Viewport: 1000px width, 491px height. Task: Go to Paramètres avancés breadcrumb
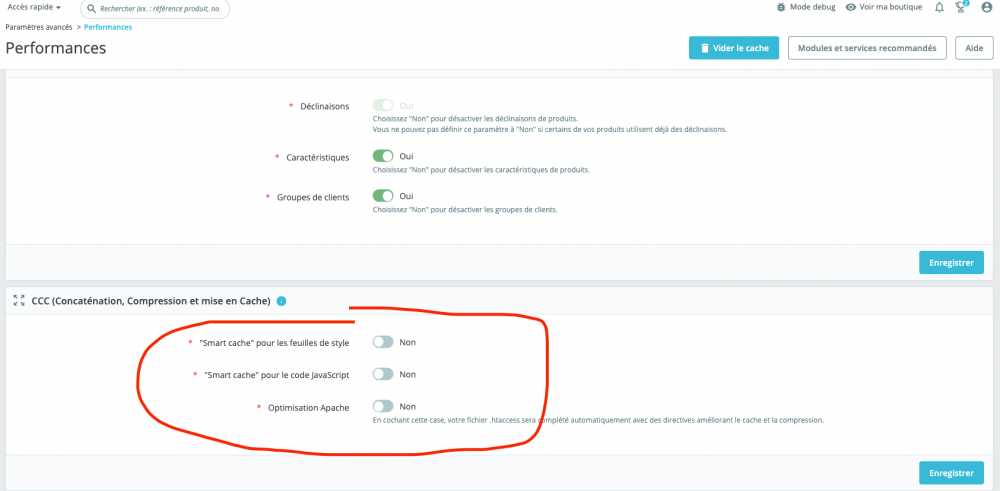[40, 27]
